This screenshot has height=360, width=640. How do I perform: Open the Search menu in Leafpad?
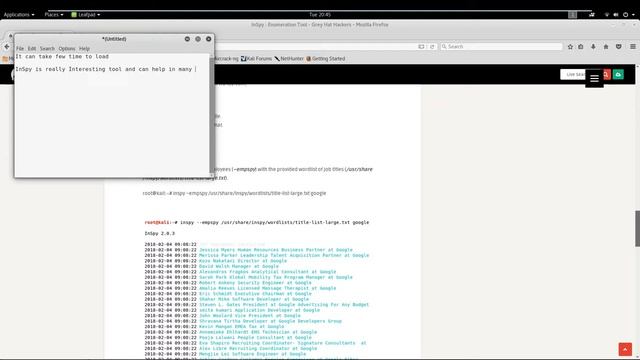[x=47, y=49]
